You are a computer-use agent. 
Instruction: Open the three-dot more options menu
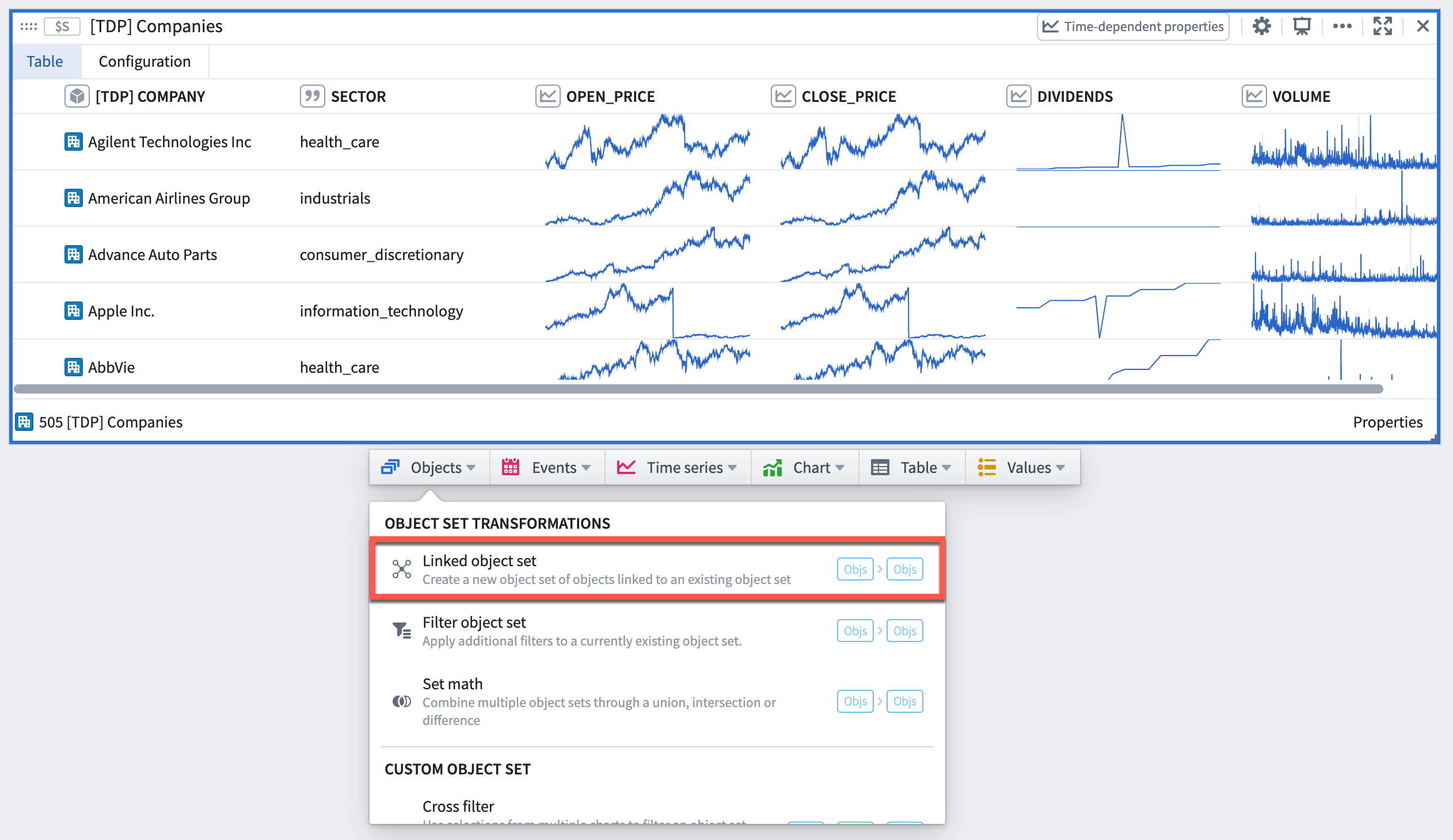tap(1342, 26)
